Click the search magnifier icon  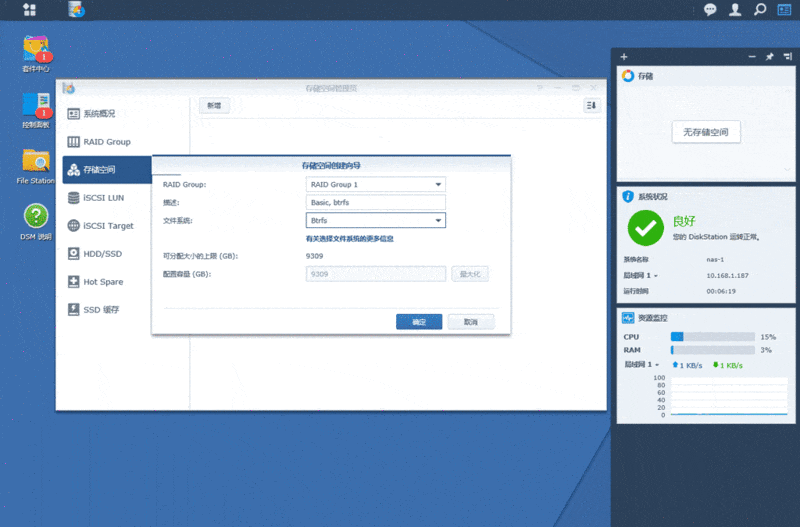tap(760, 10)
